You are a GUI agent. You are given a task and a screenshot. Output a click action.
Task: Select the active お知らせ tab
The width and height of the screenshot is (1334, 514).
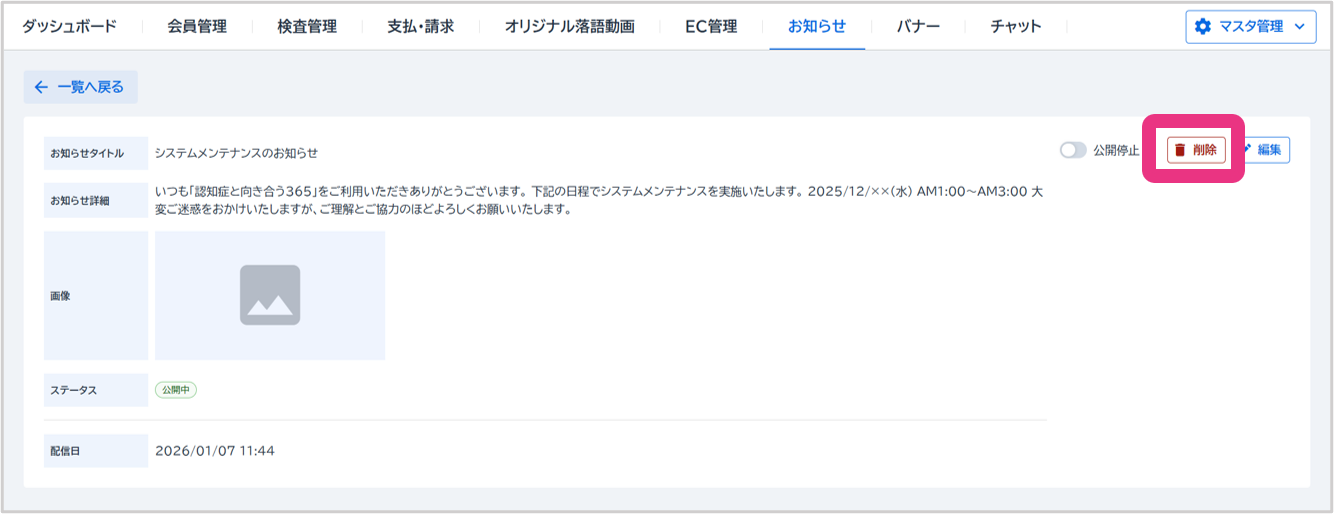[x=816, y=27]
